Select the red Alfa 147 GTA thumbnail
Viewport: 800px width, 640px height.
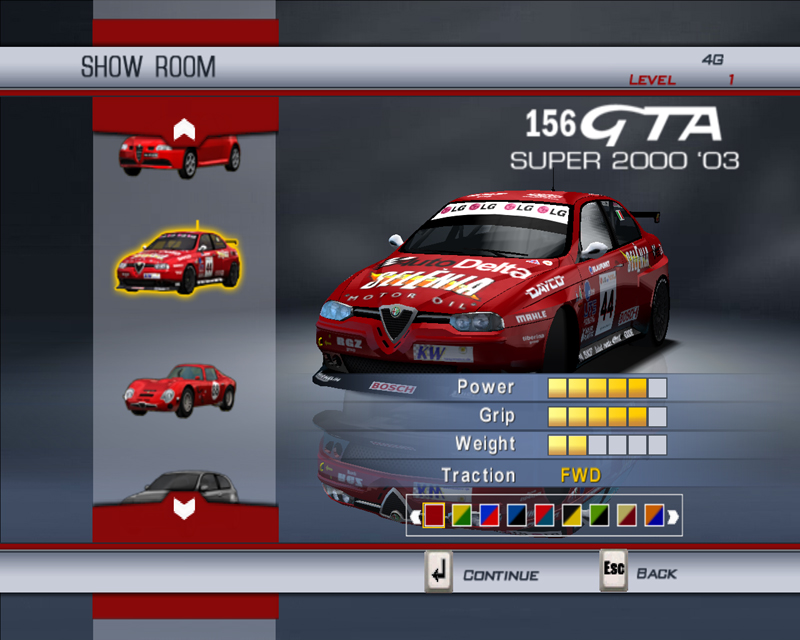[x=180, y=156]
